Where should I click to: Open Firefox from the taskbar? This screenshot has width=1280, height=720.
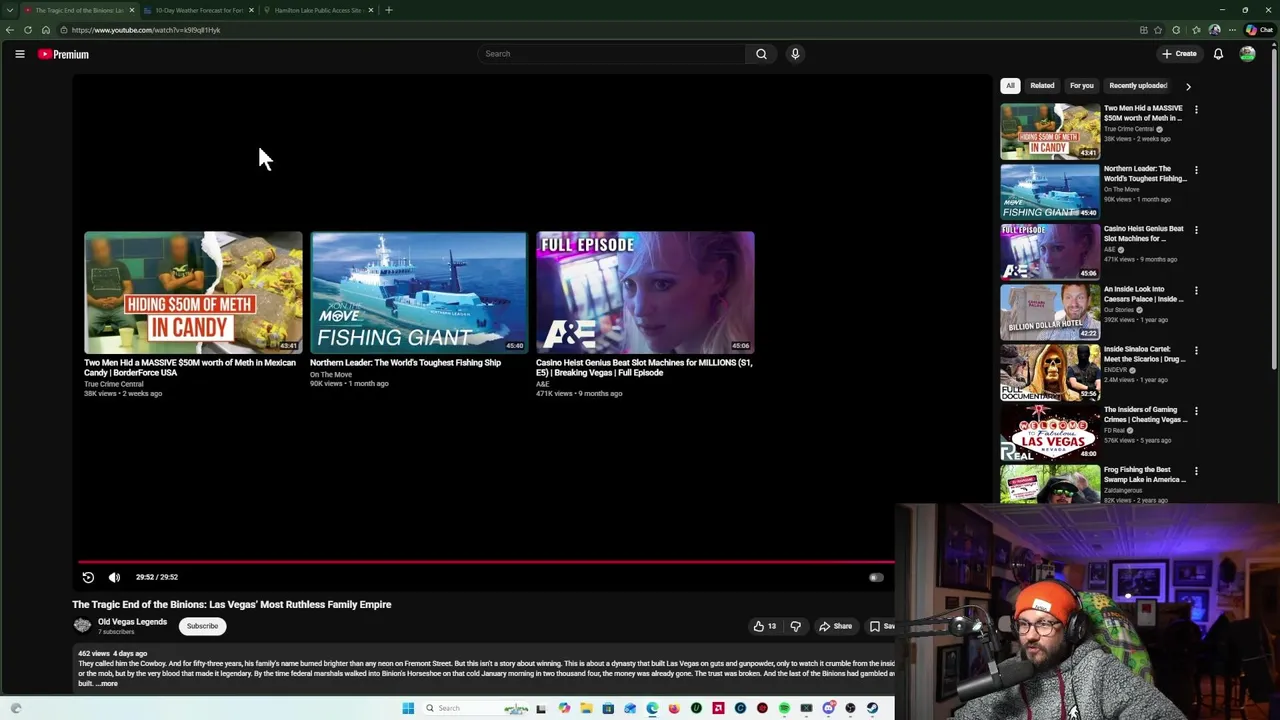pyautogui.click(x=674, y=708)
